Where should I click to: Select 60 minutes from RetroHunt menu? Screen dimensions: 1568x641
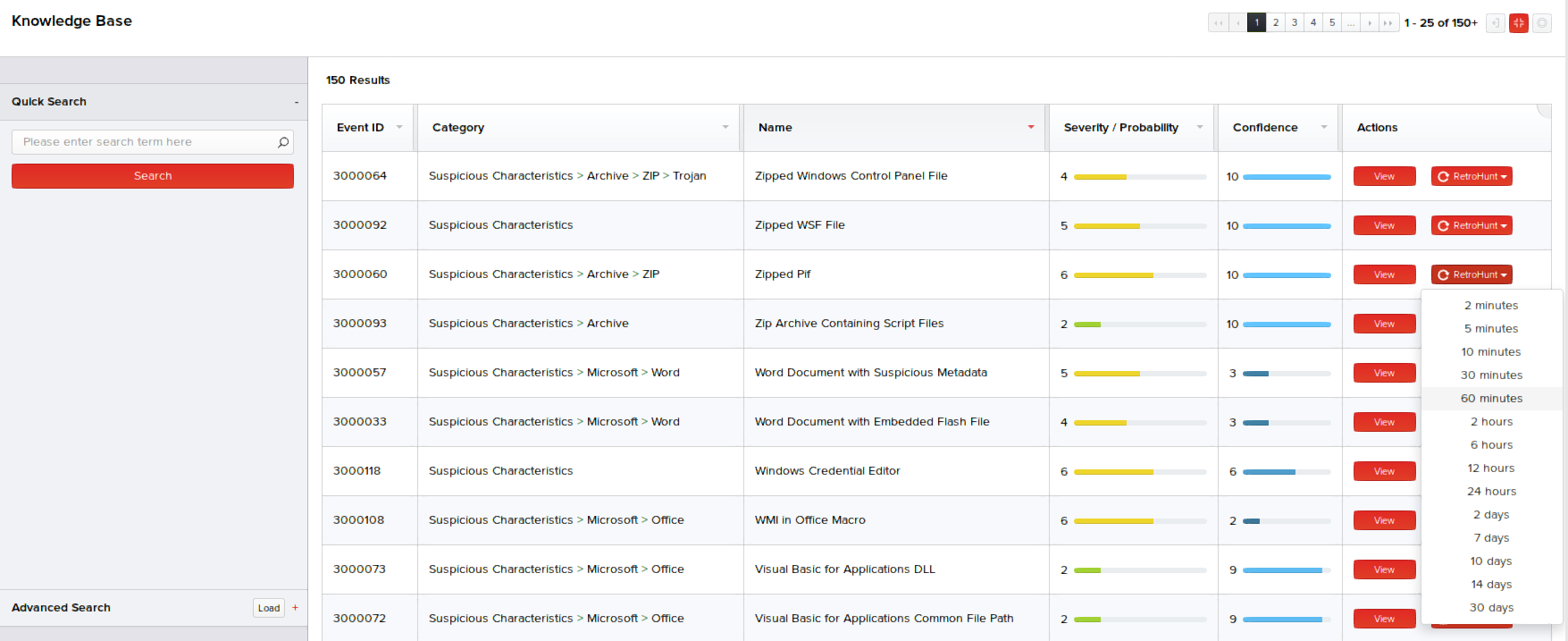(x=1491, y=399)
